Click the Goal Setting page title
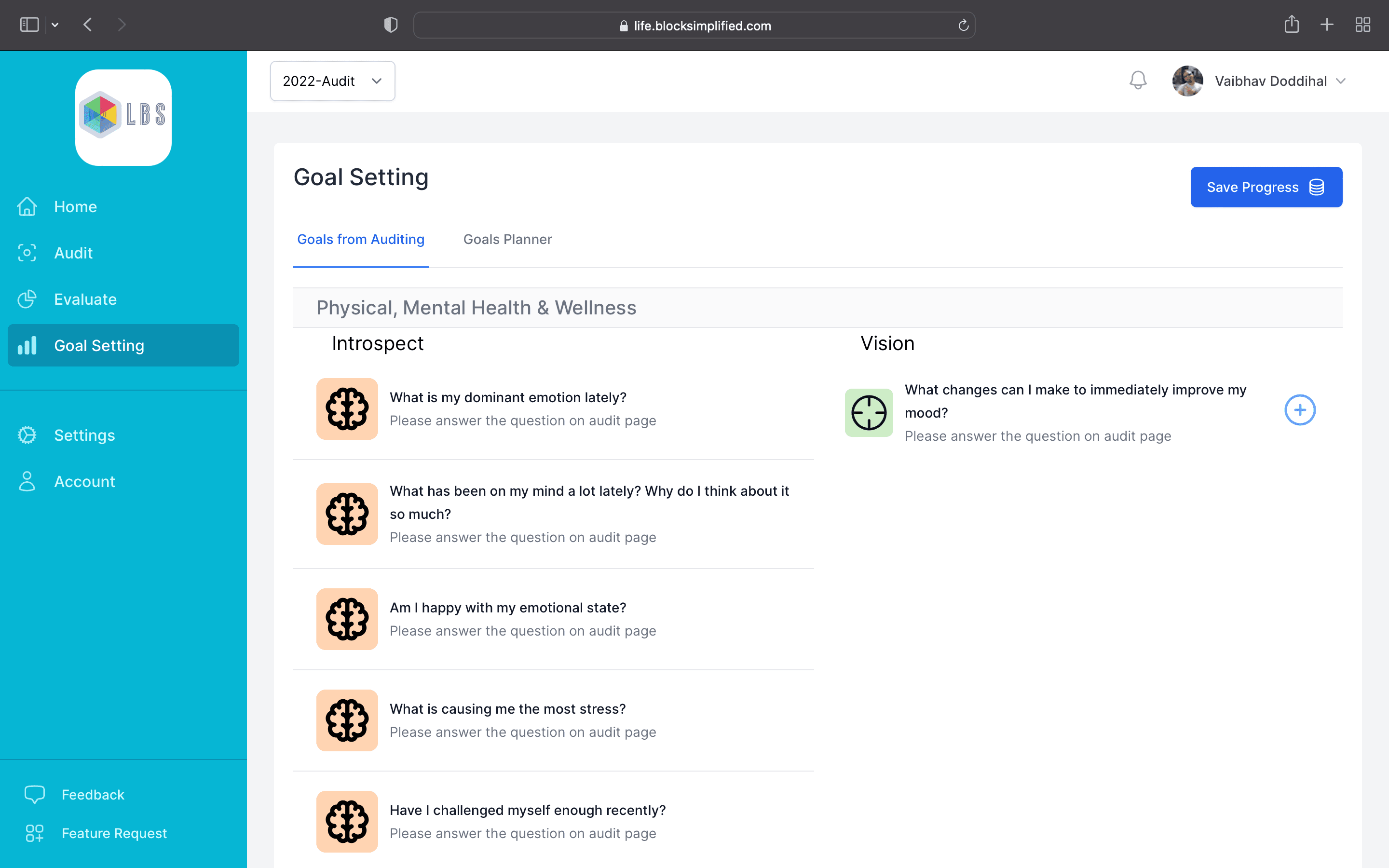This screenshot has width=1389, height=868. tap(361, 177)
